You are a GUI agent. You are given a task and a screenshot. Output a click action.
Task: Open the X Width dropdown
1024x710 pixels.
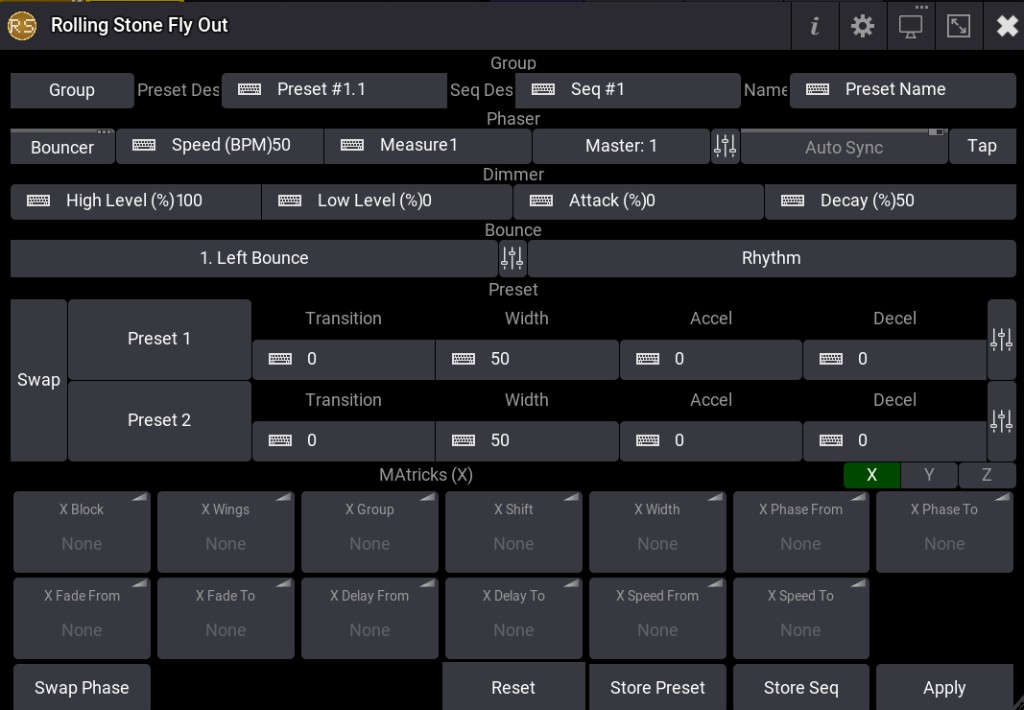pos(658,532)
